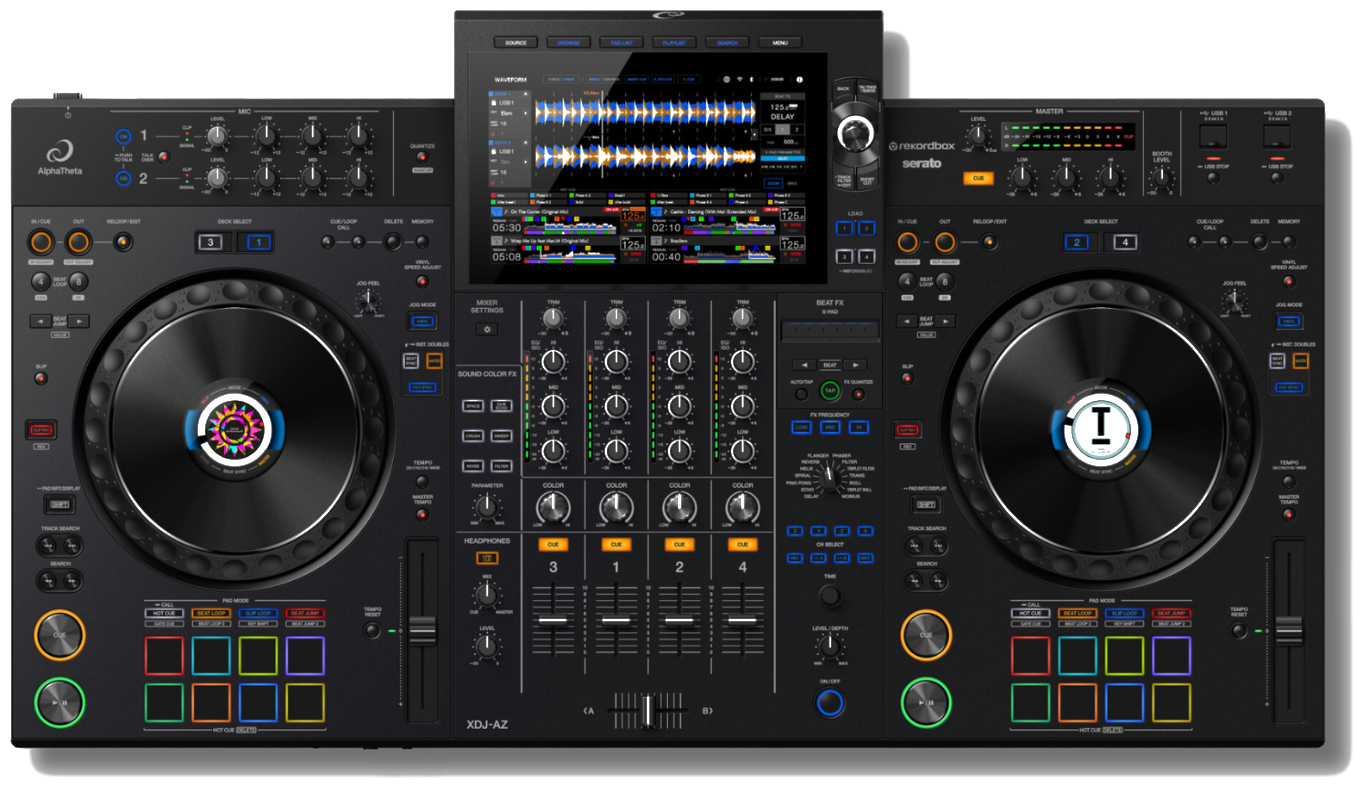Open the Mixer Settings gear icon
This screenshot has width=1363, height=788.
pyautogui.click(x=487, y=329)
